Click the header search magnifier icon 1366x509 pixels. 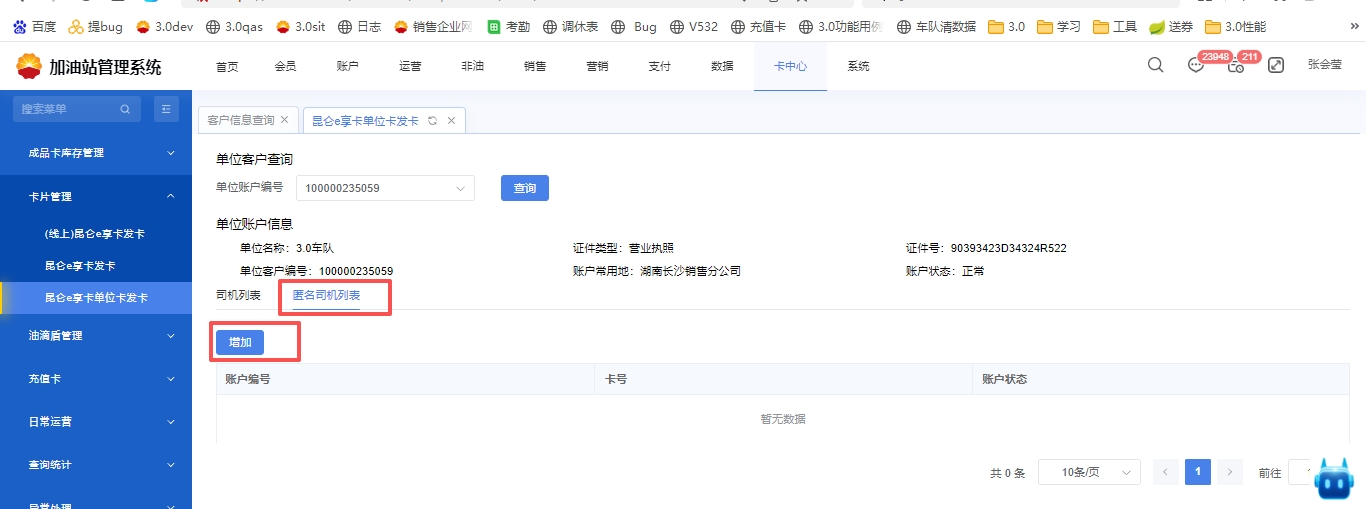[1155, 66]
